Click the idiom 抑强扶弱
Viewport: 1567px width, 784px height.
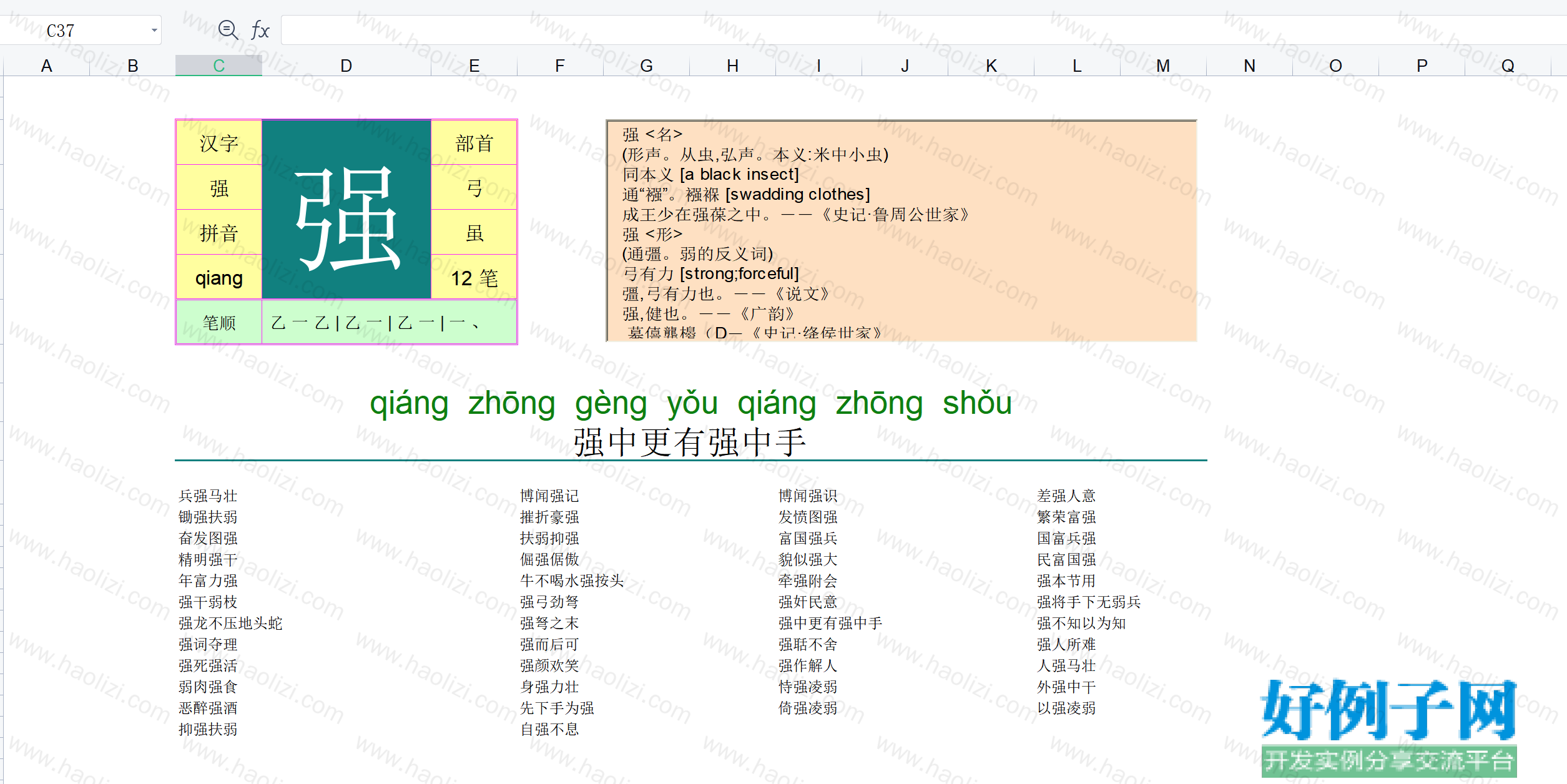pyautogui.click(x=208, y=729)
